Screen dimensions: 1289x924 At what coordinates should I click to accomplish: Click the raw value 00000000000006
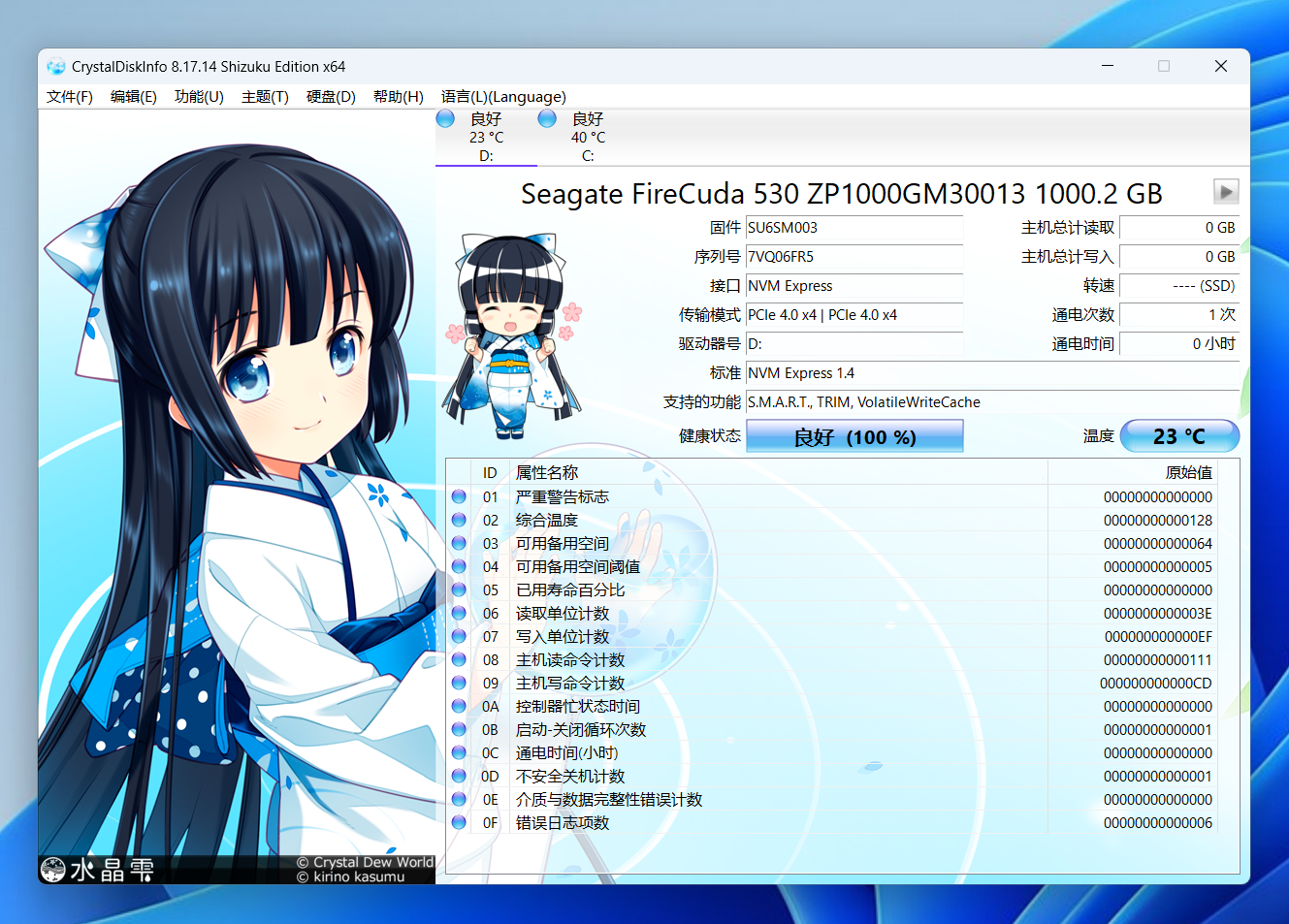point(1157,822)
